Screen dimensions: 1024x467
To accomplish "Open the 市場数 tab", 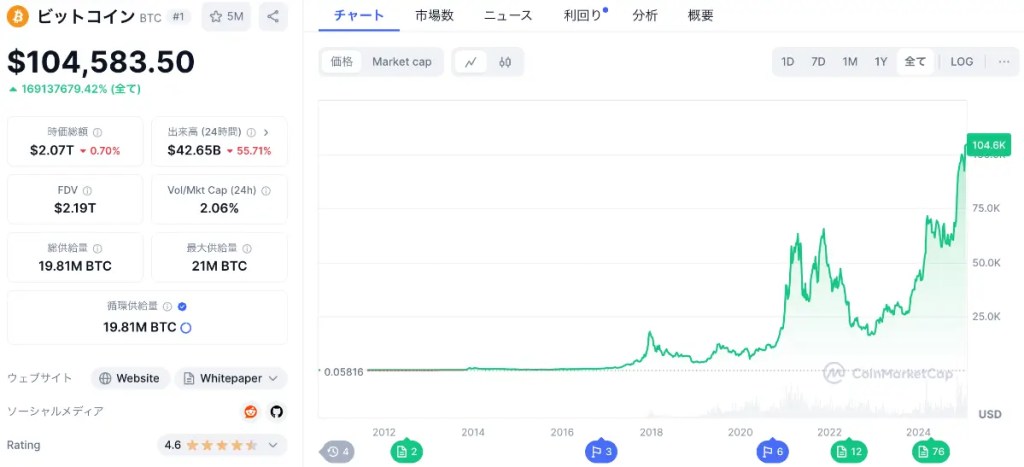I will (x=434, y=16).
